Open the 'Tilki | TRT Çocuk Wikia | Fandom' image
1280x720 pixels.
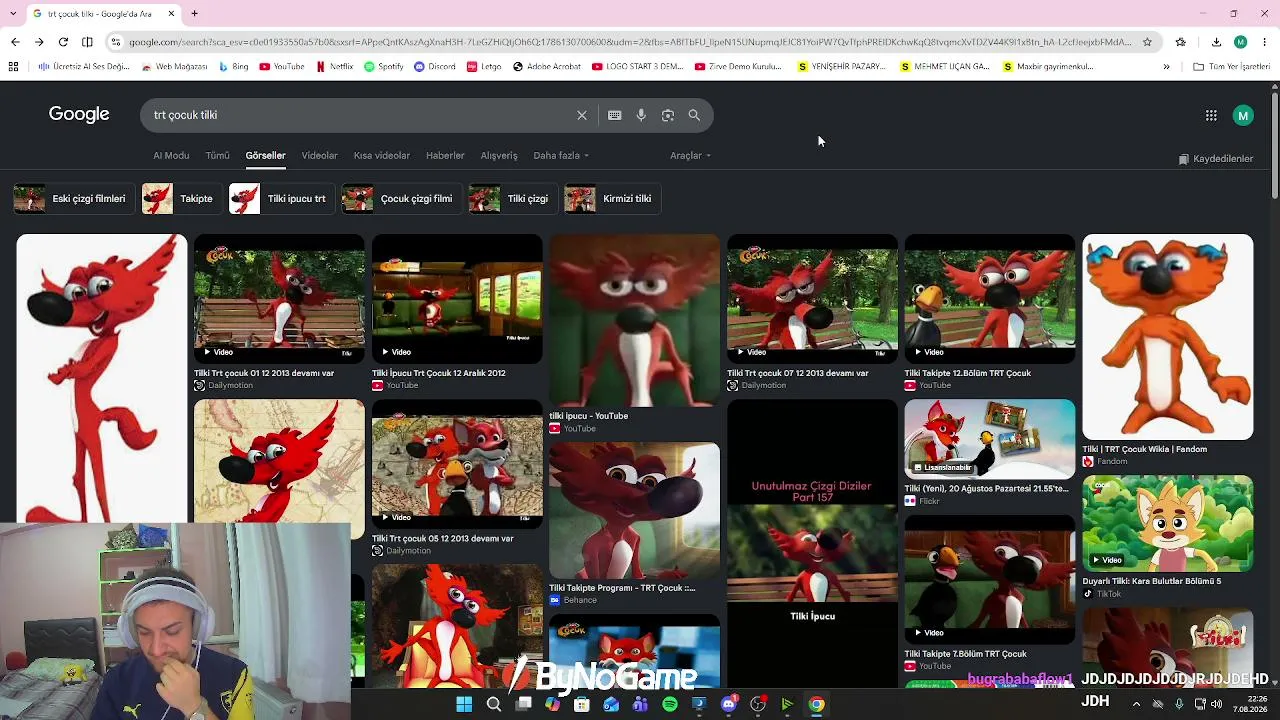[1168, 337]
